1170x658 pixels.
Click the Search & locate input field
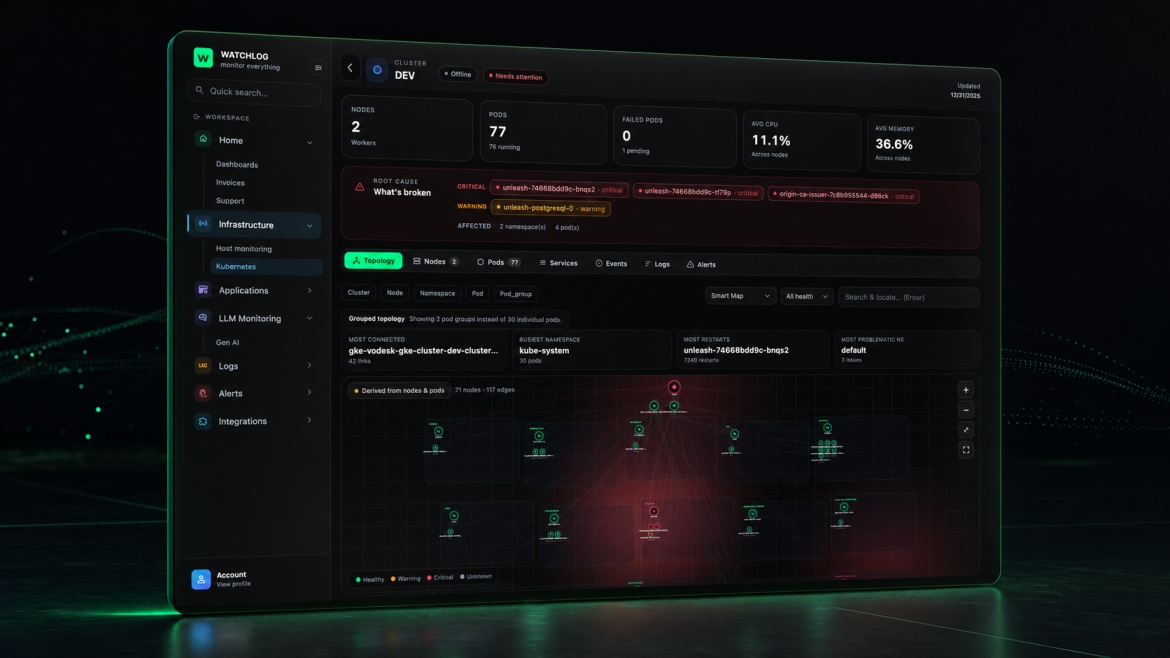pyautogui.click(x=908, y=298)
